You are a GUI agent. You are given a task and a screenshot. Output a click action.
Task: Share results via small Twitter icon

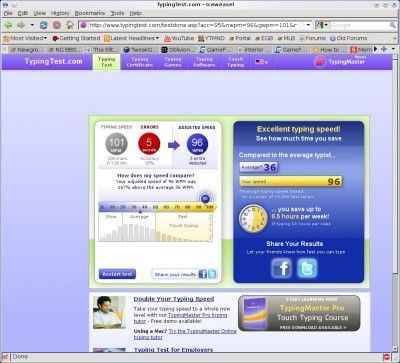point(212,274)
